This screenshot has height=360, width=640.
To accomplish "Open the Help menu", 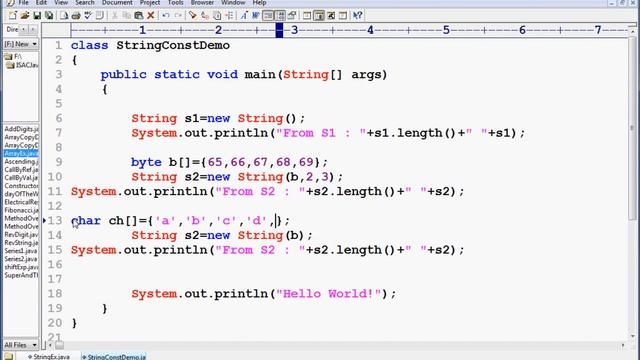I will click(259, 2).
